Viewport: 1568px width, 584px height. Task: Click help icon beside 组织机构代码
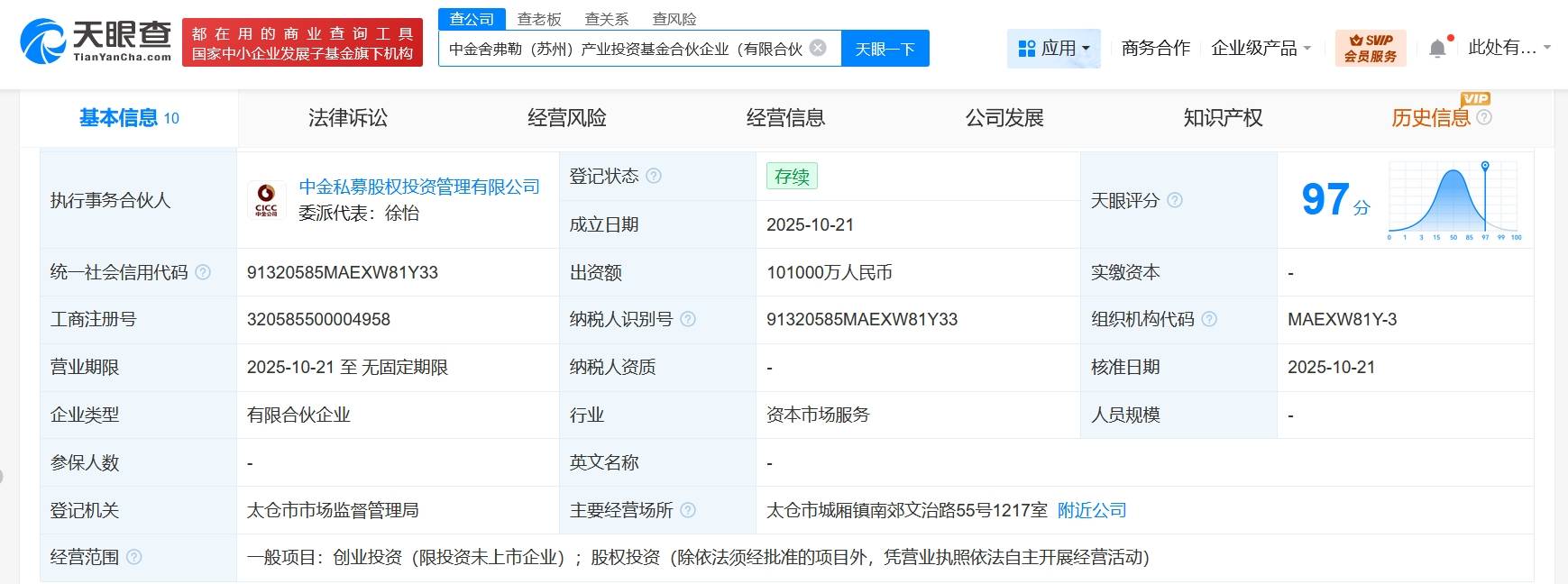[x=1209, y=319]
